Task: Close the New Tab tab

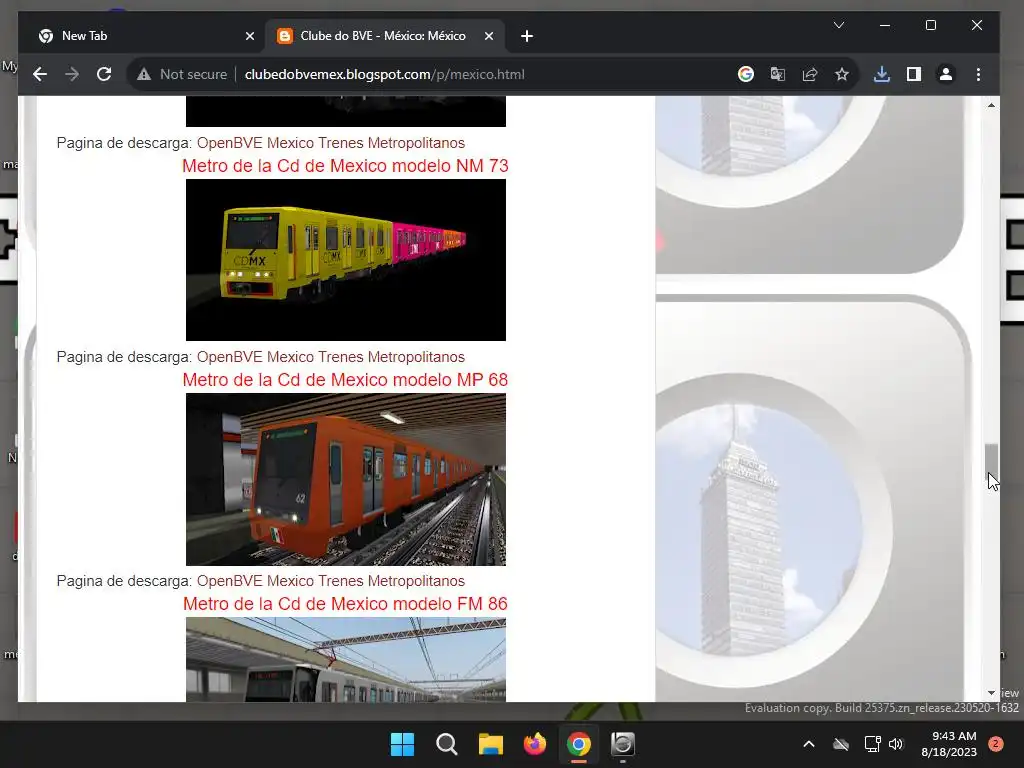Action: [x=249, y=37]
